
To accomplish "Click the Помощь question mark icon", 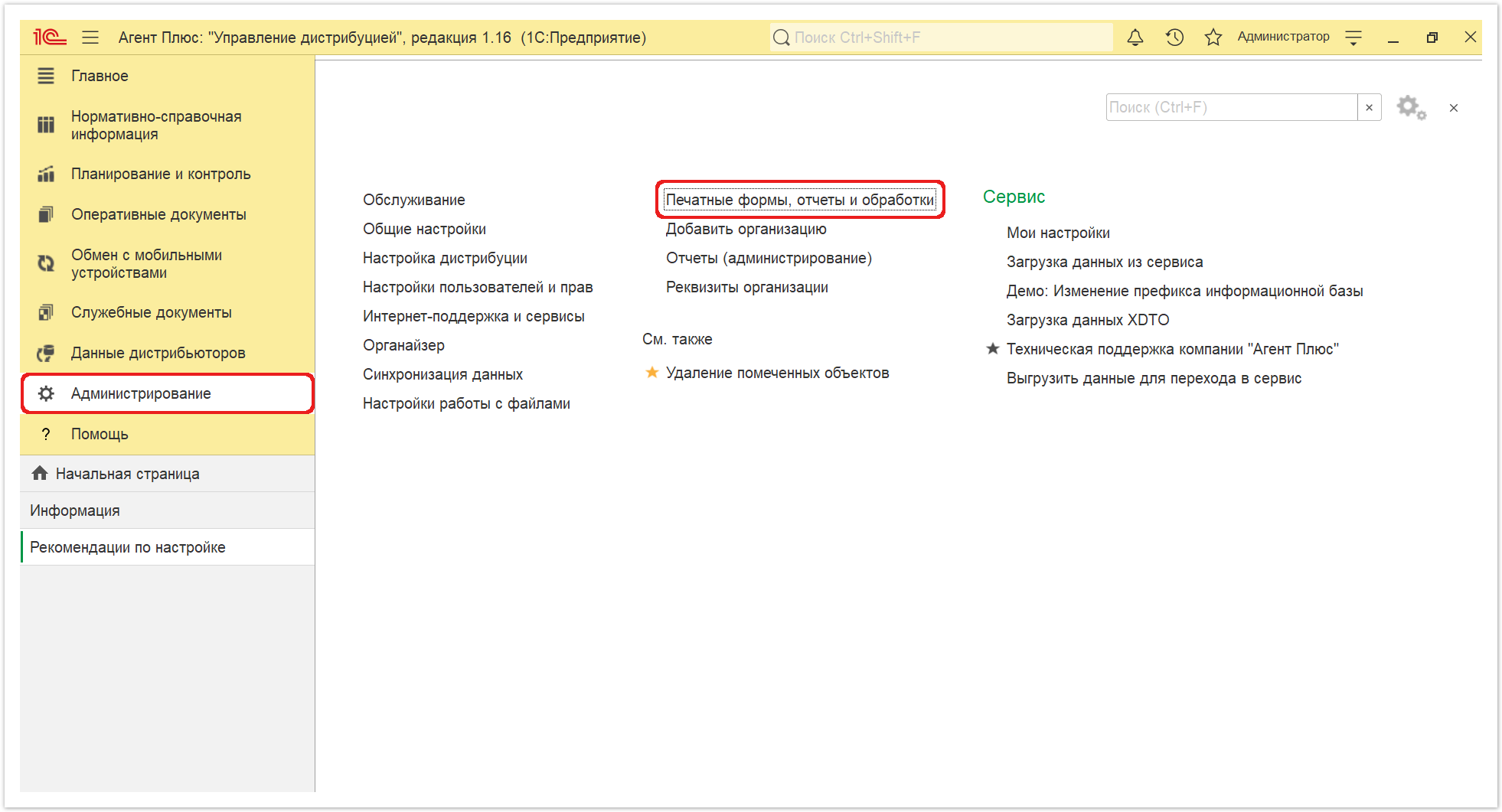I will point(46,434).
